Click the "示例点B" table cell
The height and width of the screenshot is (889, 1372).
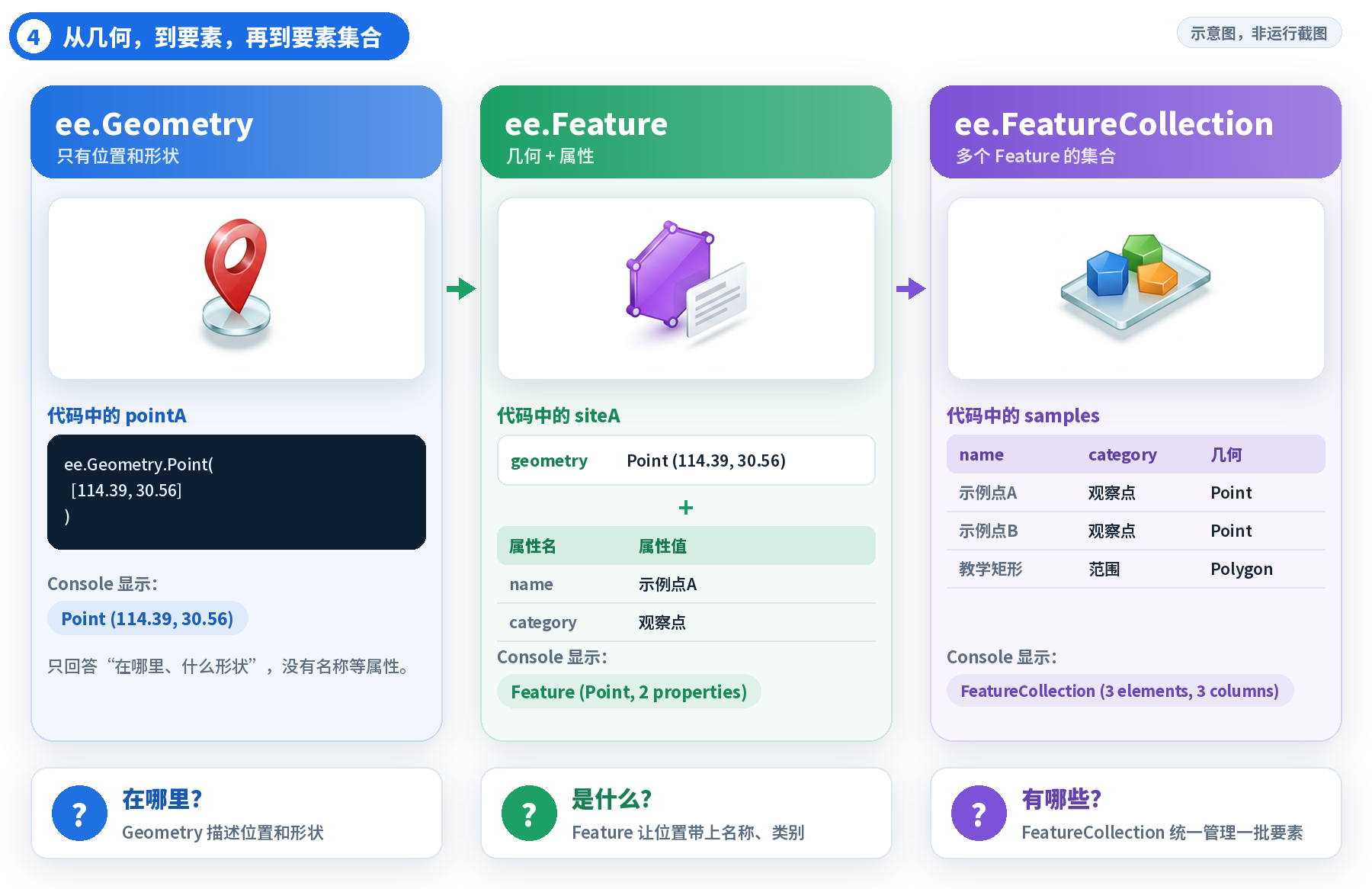tap(988, 531)
